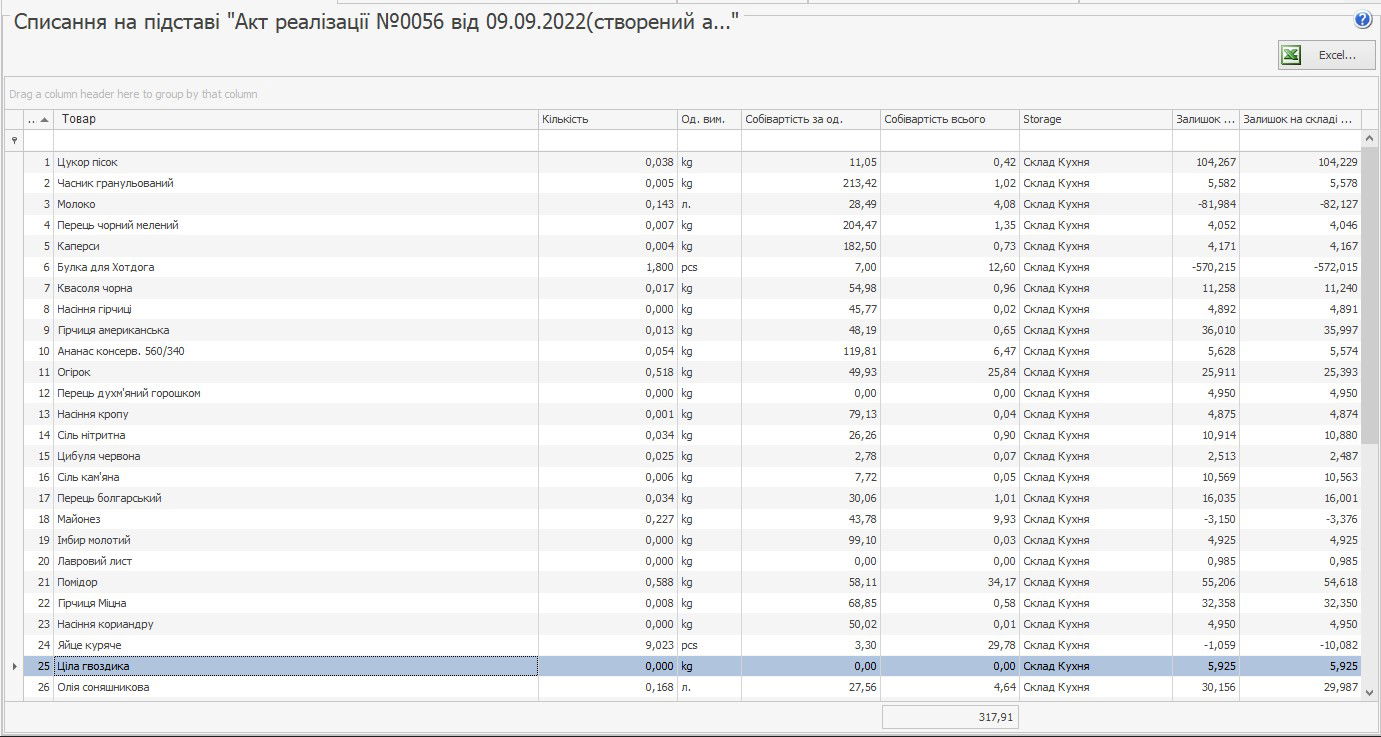Viewport: 1381px width, 737px height.
Task: Click the green Excel icon on export button
Action: click(1292, 56)
